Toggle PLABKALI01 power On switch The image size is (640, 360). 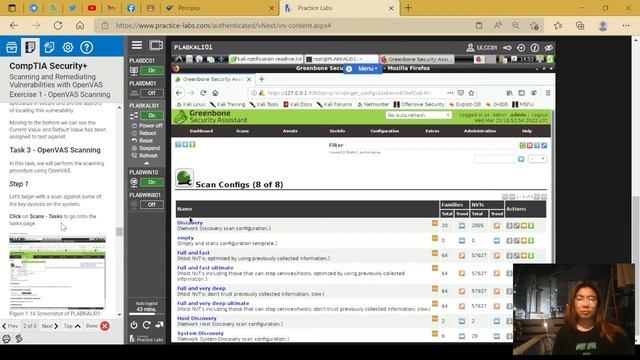click(151, 116)
